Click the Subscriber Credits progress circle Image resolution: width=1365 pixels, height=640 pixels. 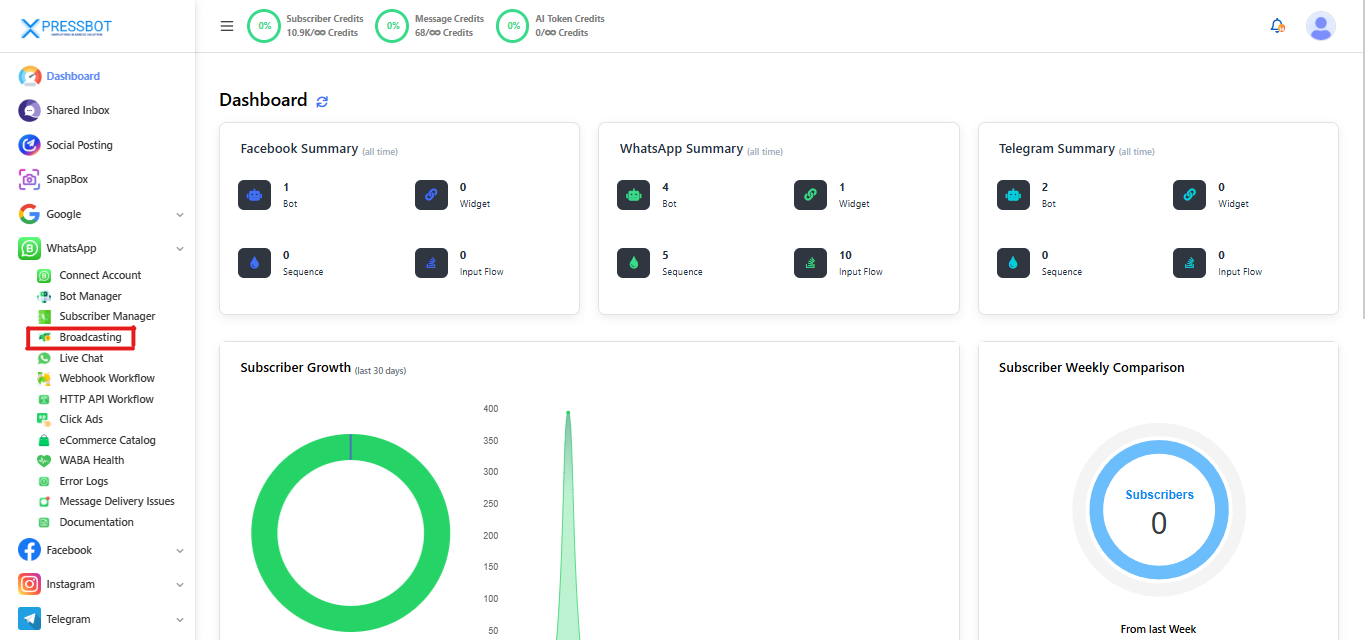click(x=264, y=26)
